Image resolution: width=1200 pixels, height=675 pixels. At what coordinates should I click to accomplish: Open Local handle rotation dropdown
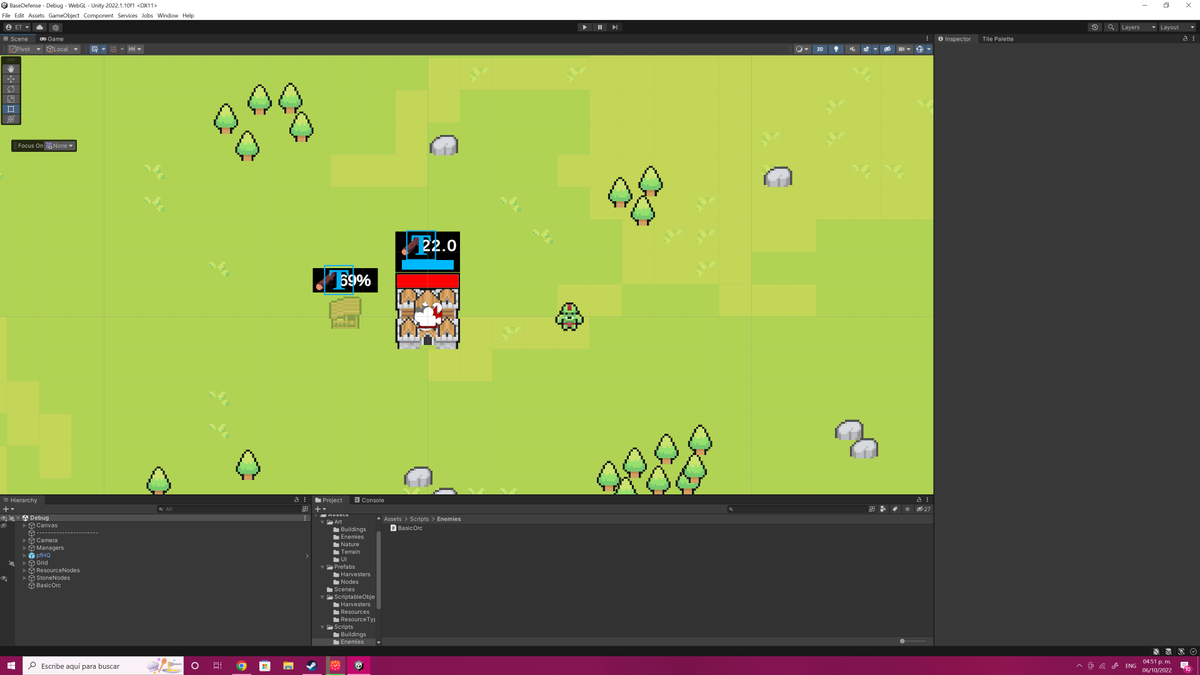(x=62, y=49)
